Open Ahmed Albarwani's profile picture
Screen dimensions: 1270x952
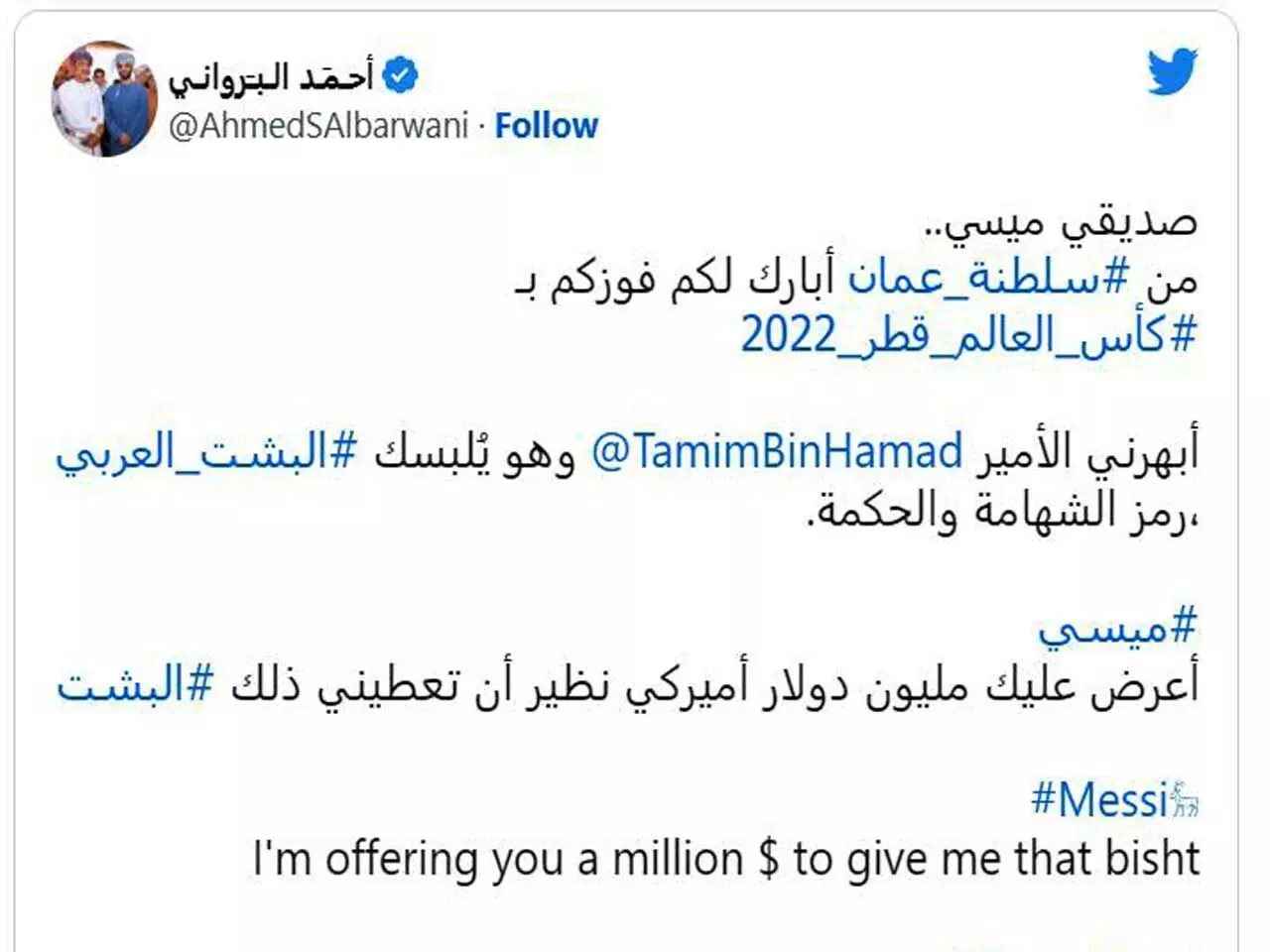(x=105, y=98)
